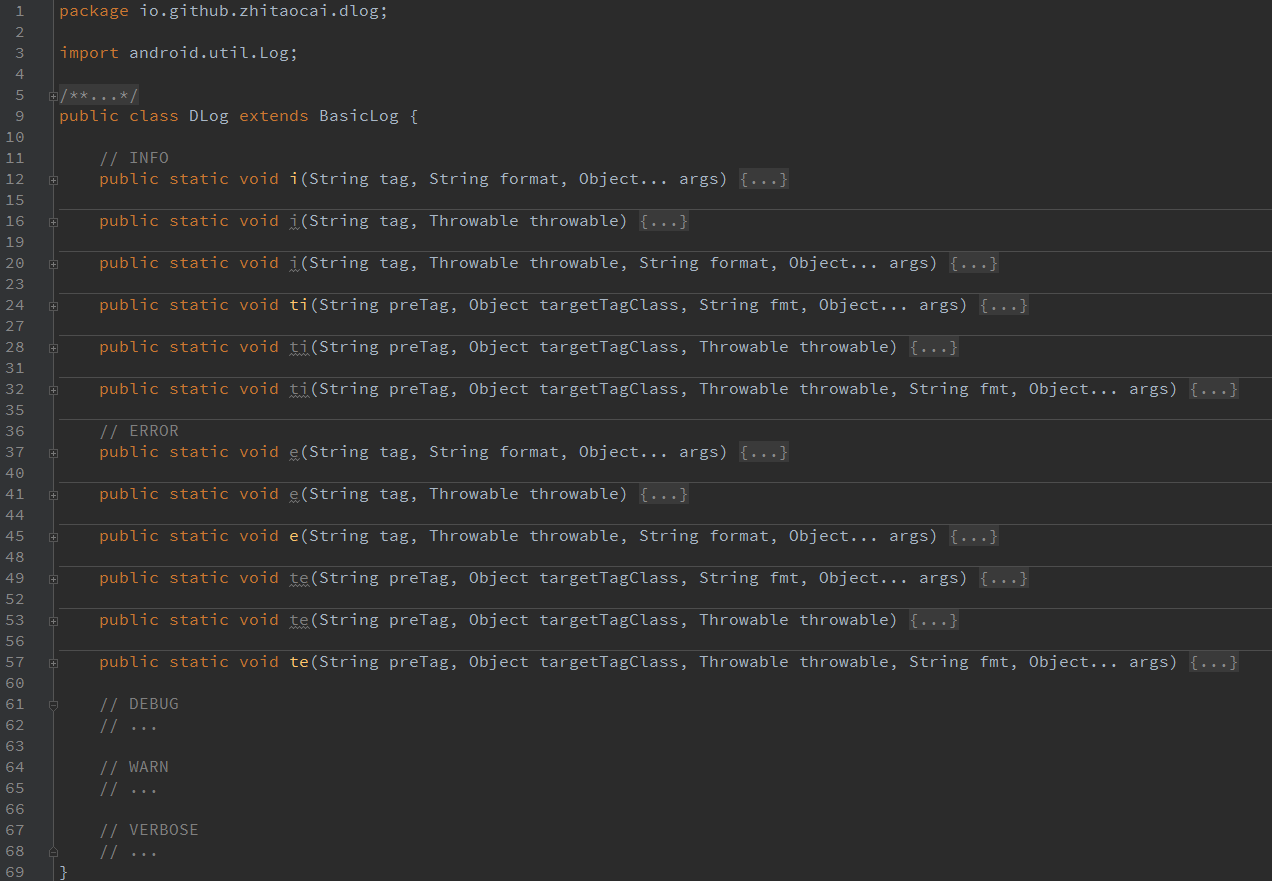This screenshot has width=1272, height=881.
Task: Expand fold marker in gutter at line 16
Action: [x=53, y=222]
